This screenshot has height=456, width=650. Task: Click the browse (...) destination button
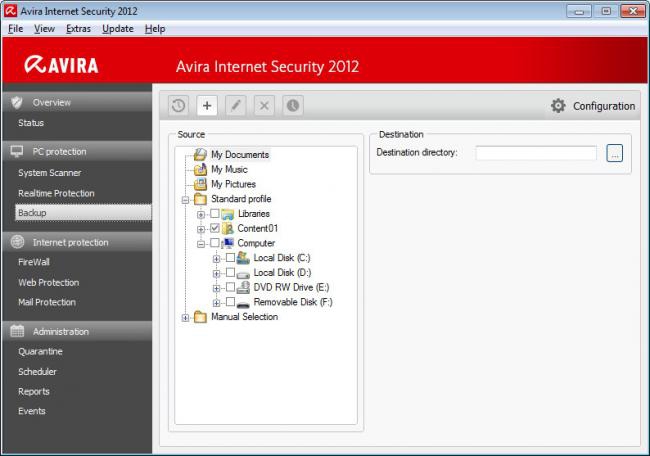[x=614, y=153]
